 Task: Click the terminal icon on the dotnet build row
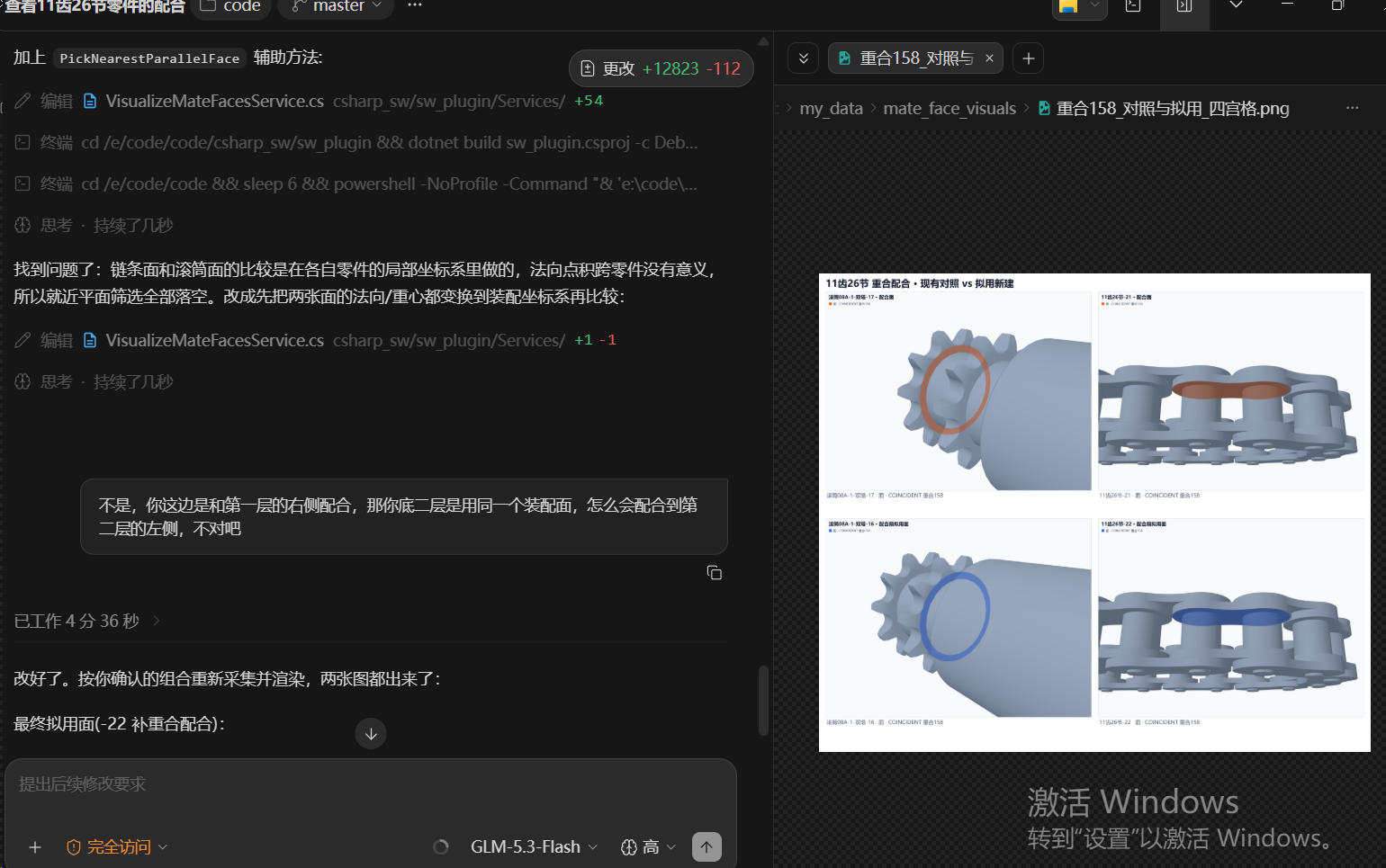(x=22, y=142)
